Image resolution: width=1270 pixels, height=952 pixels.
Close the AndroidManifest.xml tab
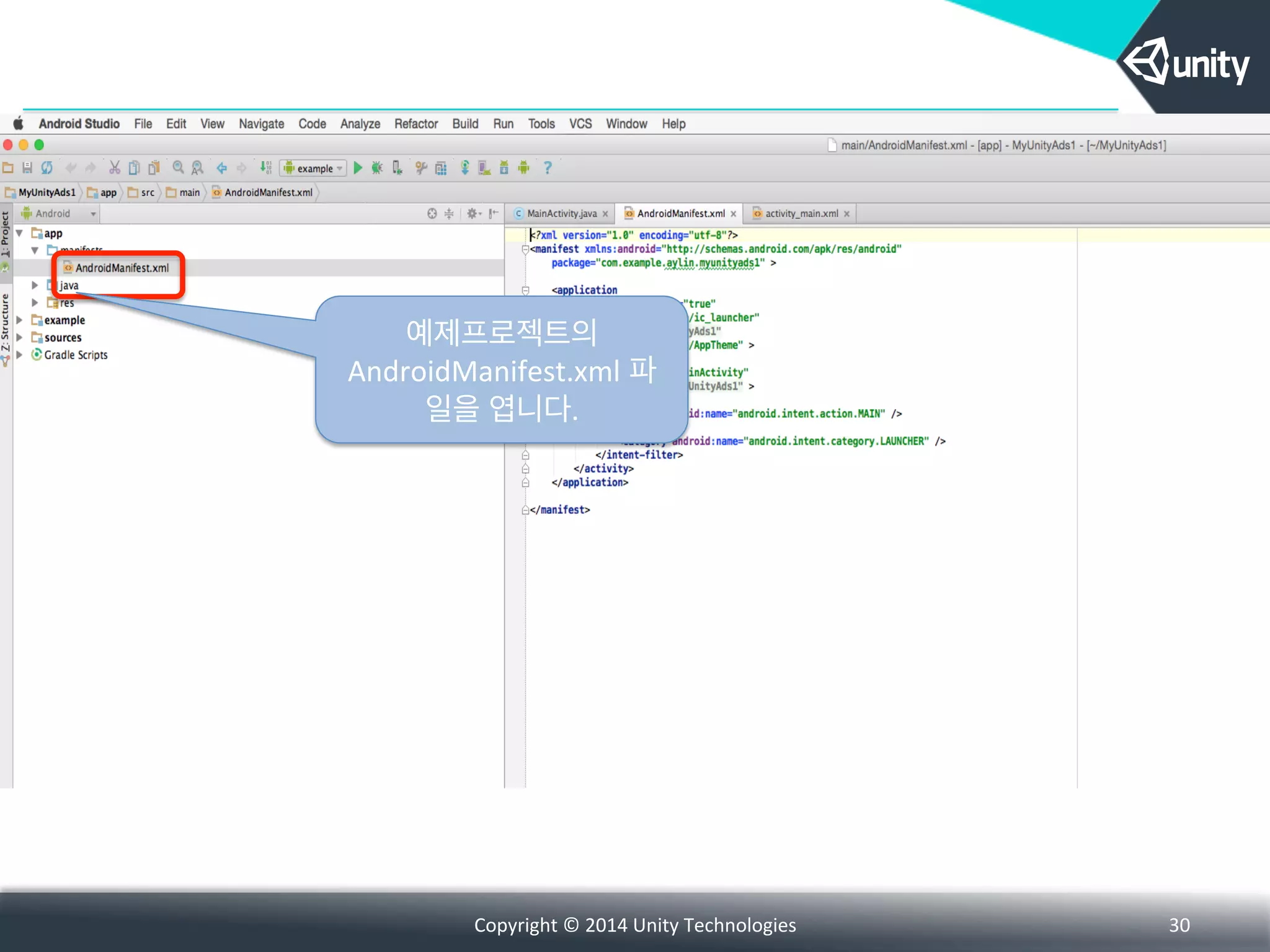coord(734,214)
